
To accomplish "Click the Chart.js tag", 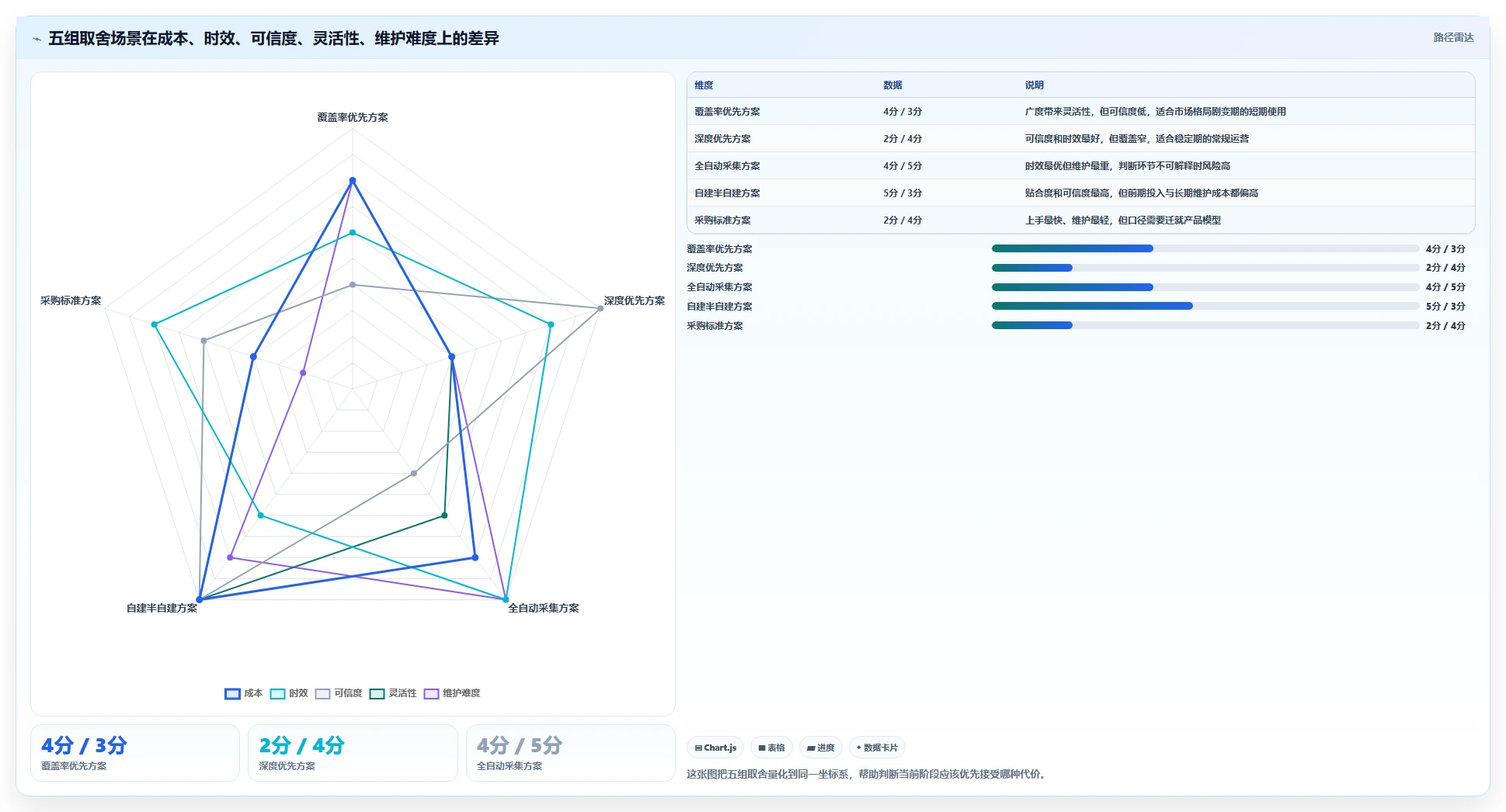I will click(x=715, y=748).
